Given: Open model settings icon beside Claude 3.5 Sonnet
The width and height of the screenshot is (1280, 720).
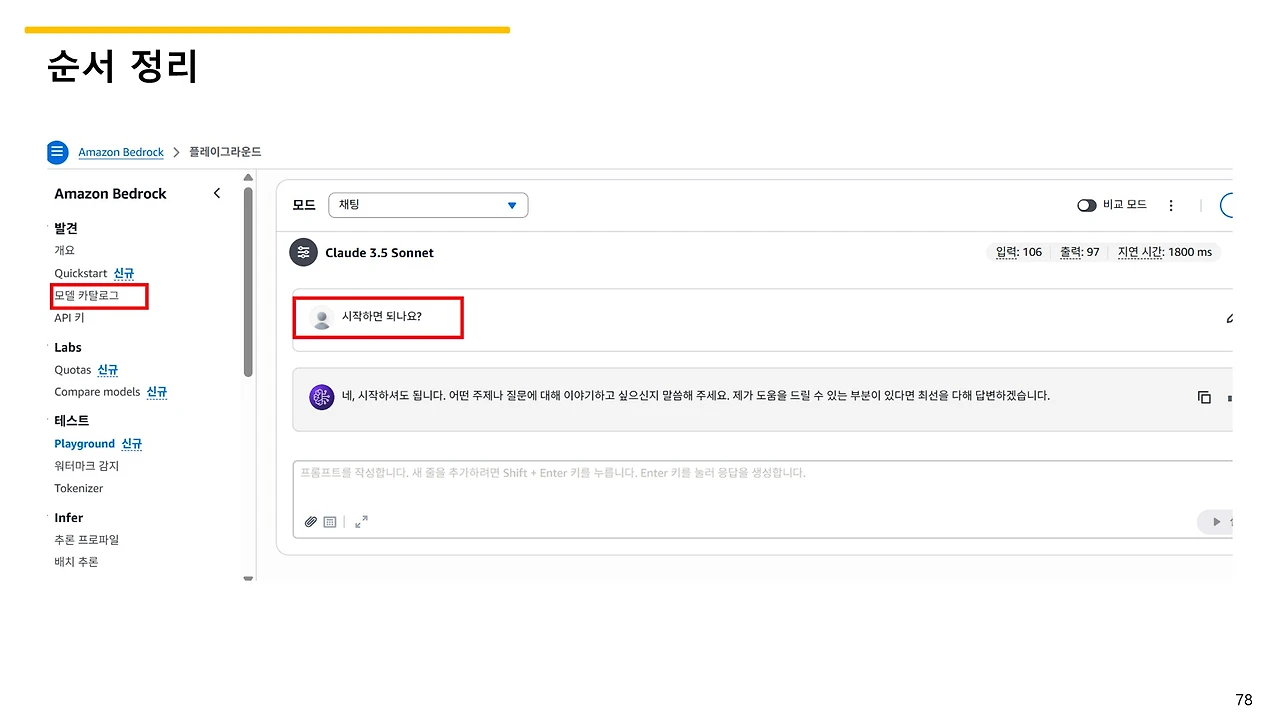Looking at the screenshot, I should (303, 253).
